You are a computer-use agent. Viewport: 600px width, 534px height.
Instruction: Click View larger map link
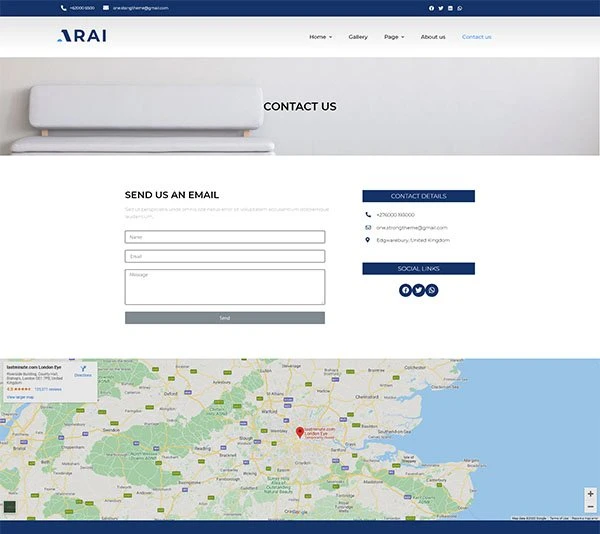20,397
